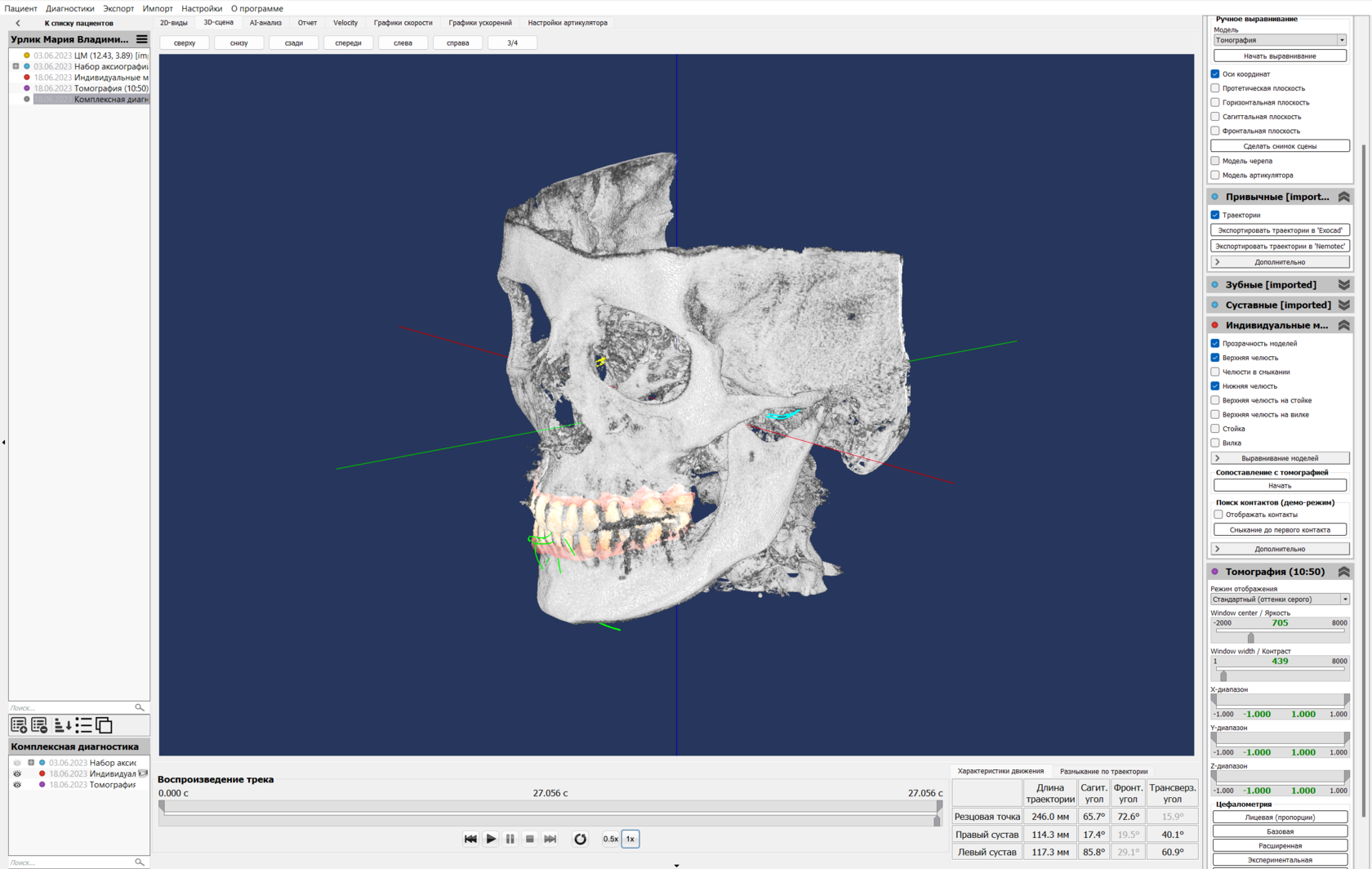Image resolution: width=1372 pixels, height=869 pixels.
Task: Collapse the left panel with the edge arrow
Action: point(4,442)
